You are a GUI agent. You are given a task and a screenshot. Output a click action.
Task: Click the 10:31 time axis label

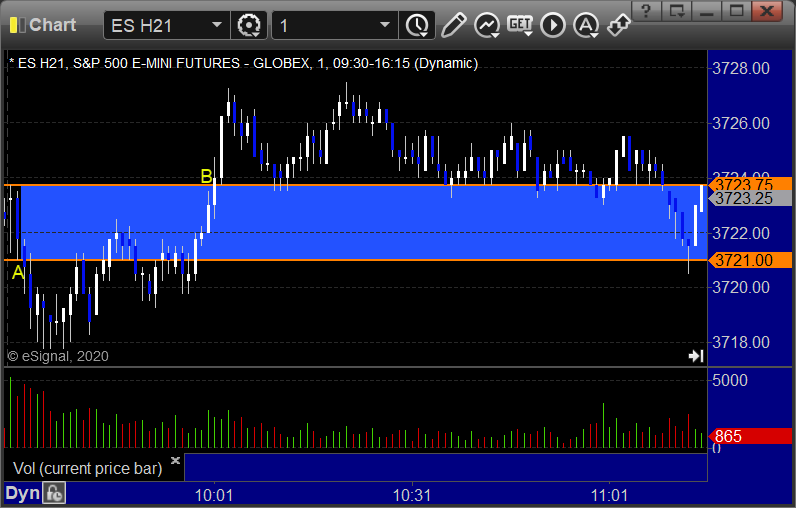(x=412, y=495)
